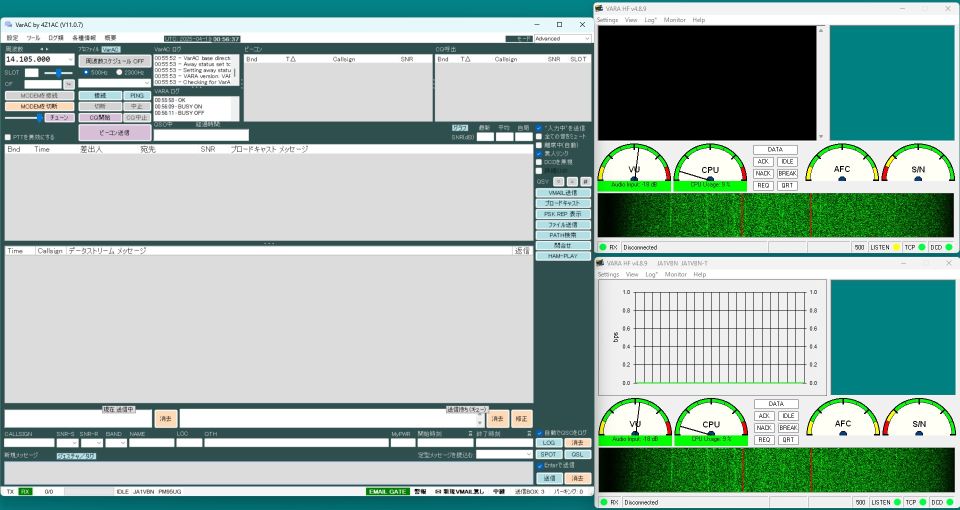960x510 pixels.
Task: Open the BAND dropdown
Action: (x=123, y=443)
